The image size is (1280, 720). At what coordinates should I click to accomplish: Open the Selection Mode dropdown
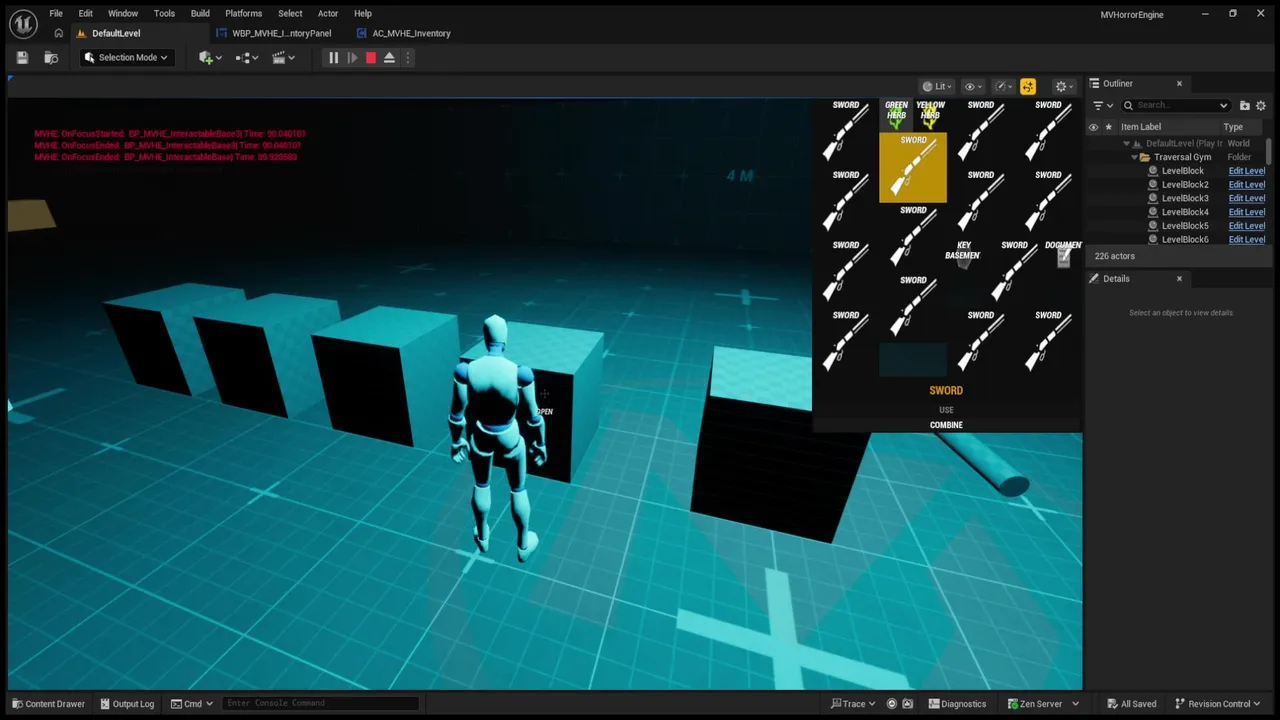pos(126,58)
